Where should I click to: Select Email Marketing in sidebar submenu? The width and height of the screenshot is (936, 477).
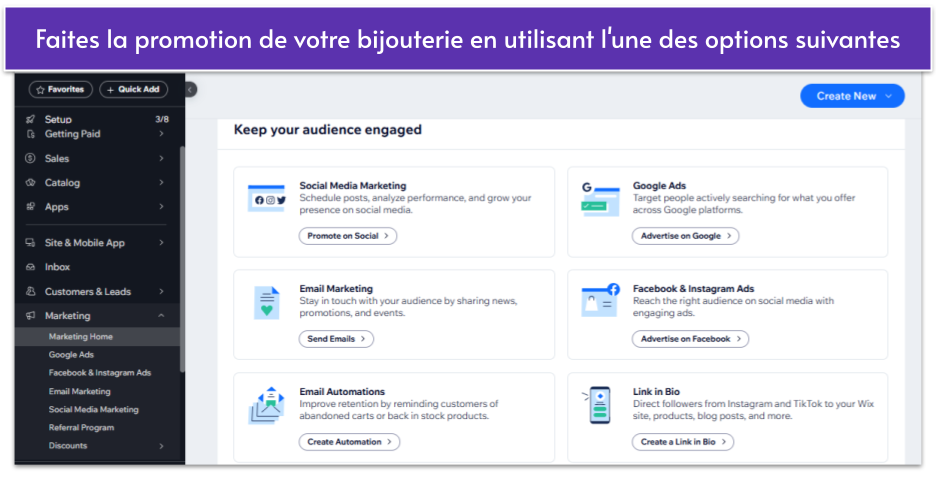tap(79, 392)
